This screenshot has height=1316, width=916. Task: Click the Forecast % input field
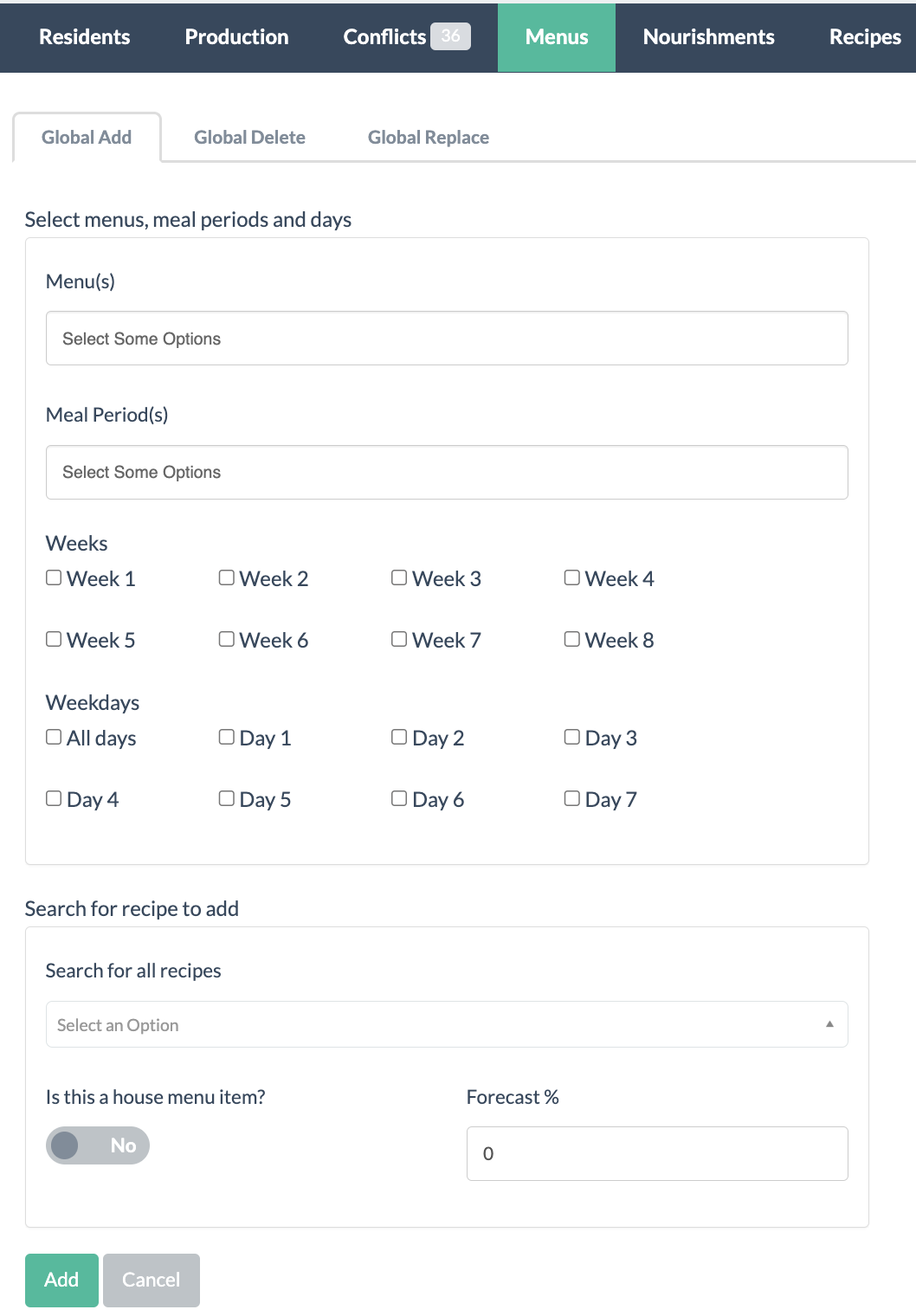[x=656, y=1153]
